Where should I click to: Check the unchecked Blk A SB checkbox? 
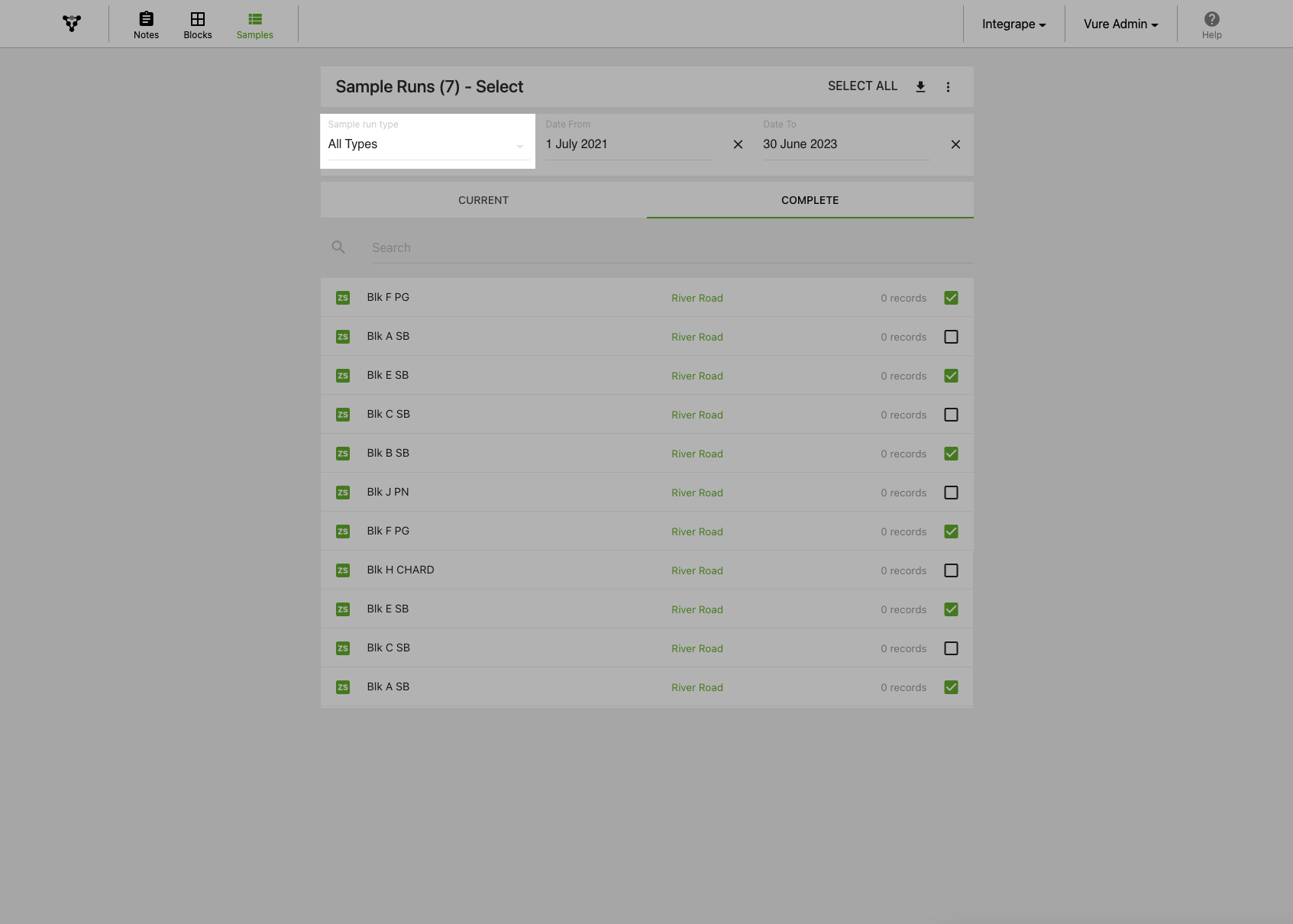[x=951, y=337]
